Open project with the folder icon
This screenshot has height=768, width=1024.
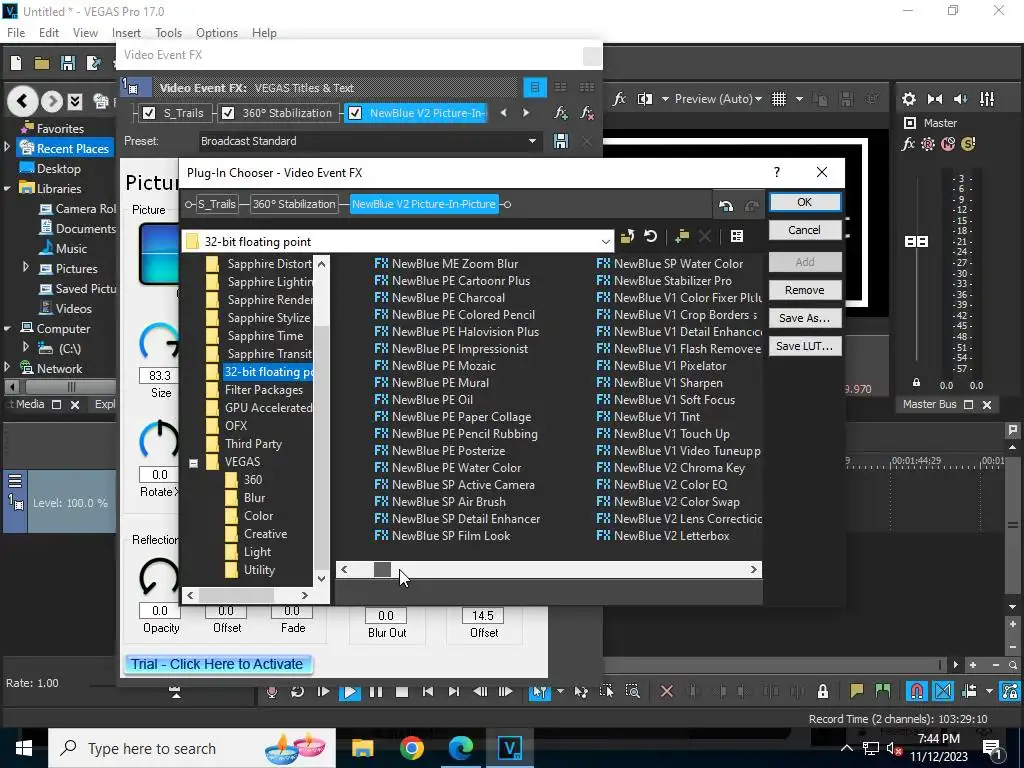(42, 63)
